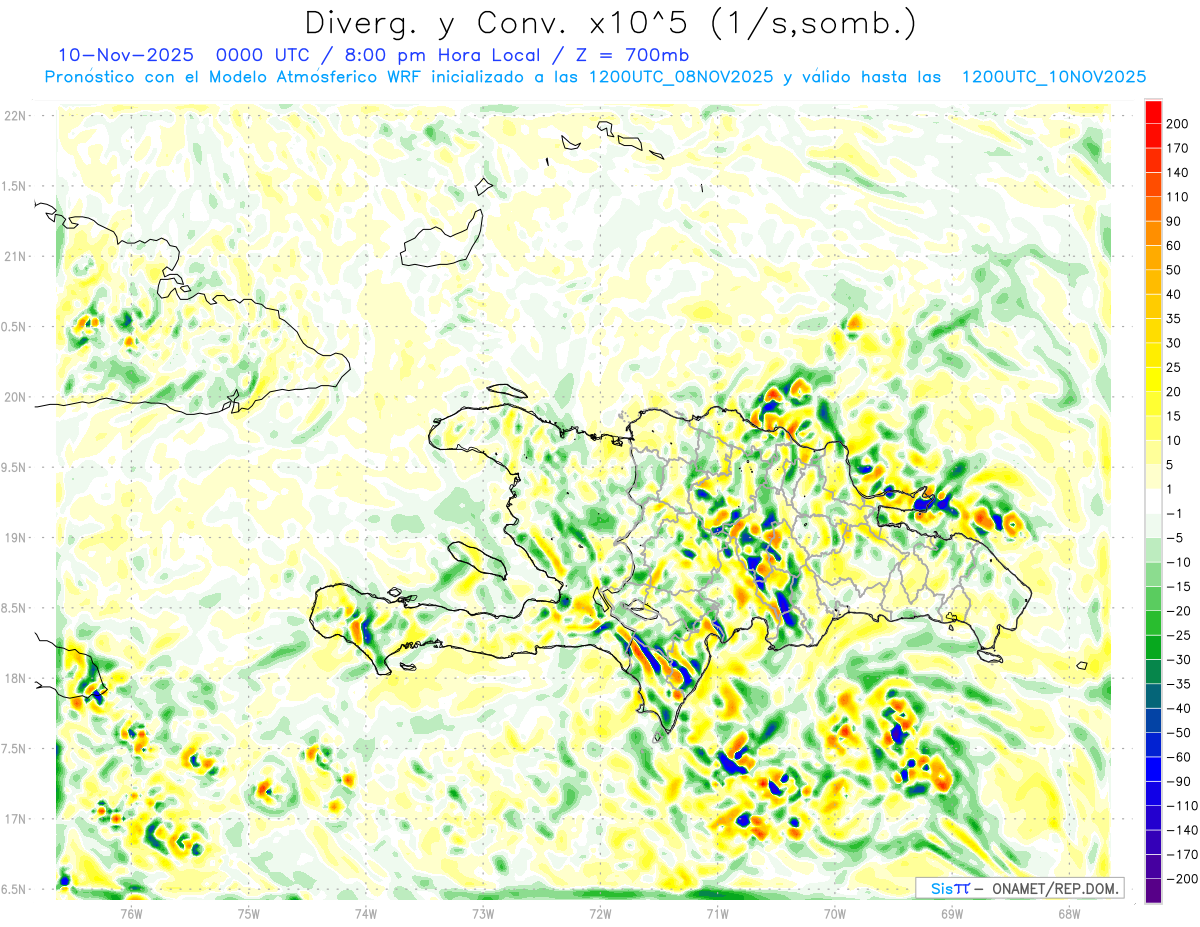The image size is (1200, 927).
Task: Click the "8.5N" latitude axis label
Action: 15,608
